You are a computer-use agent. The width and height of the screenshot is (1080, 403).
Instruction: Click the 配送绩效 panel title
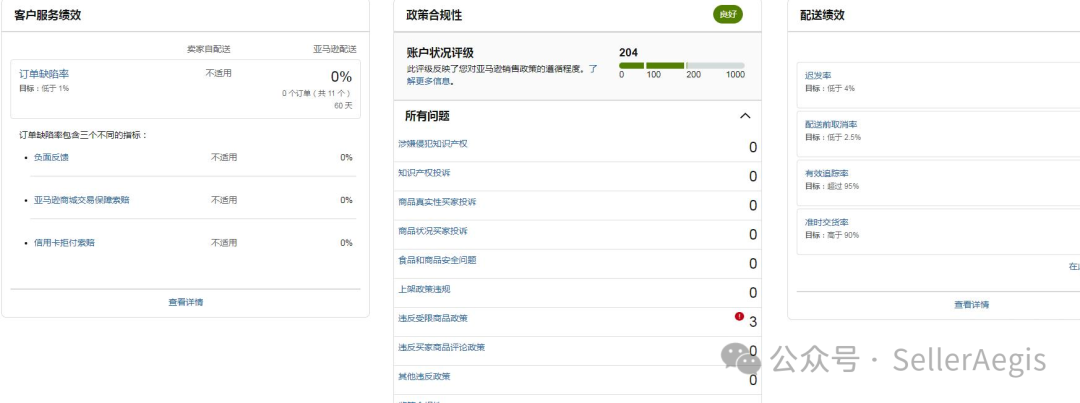coord(822,15)
